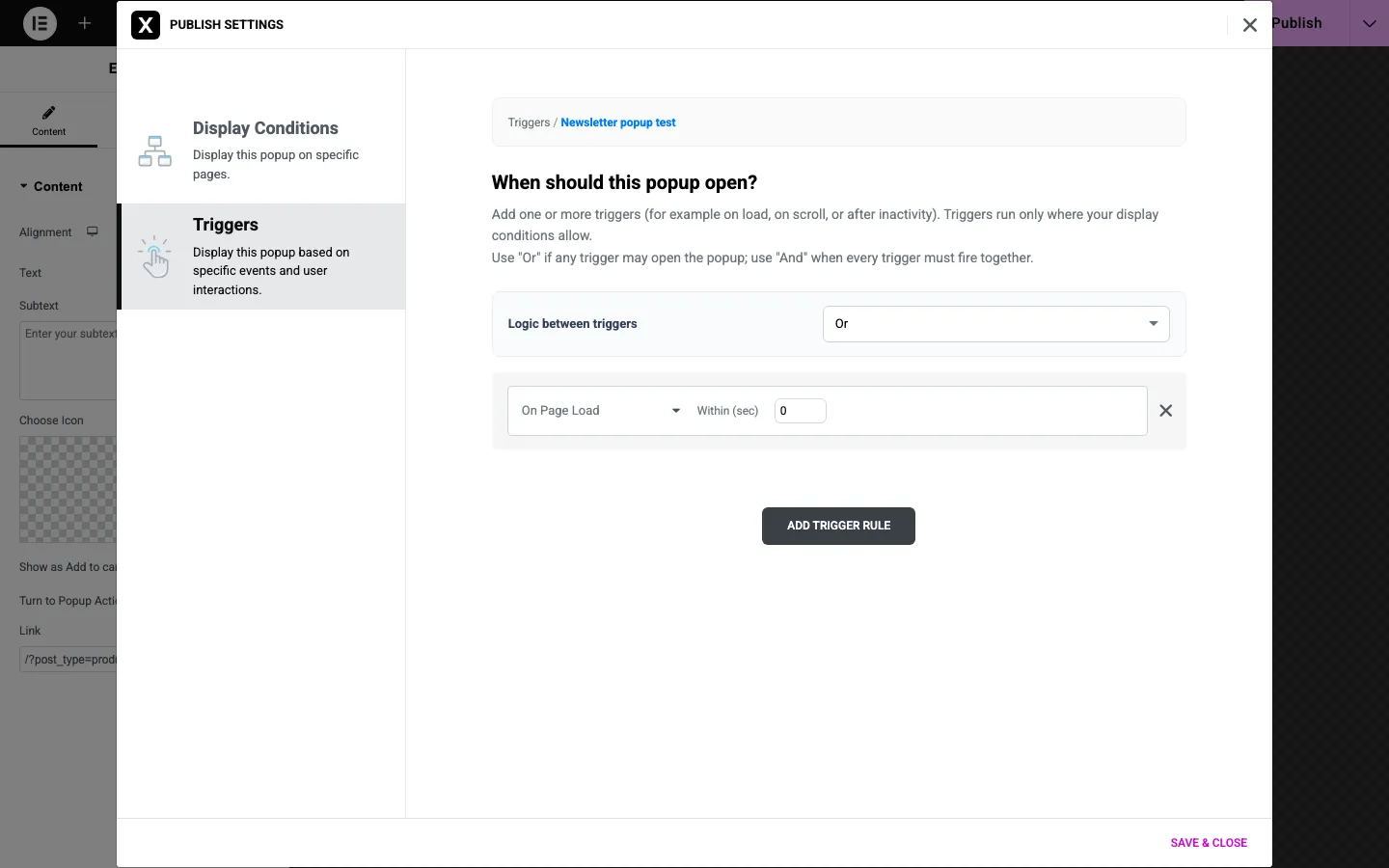Click the Logic between triggers label

point(573,324)
